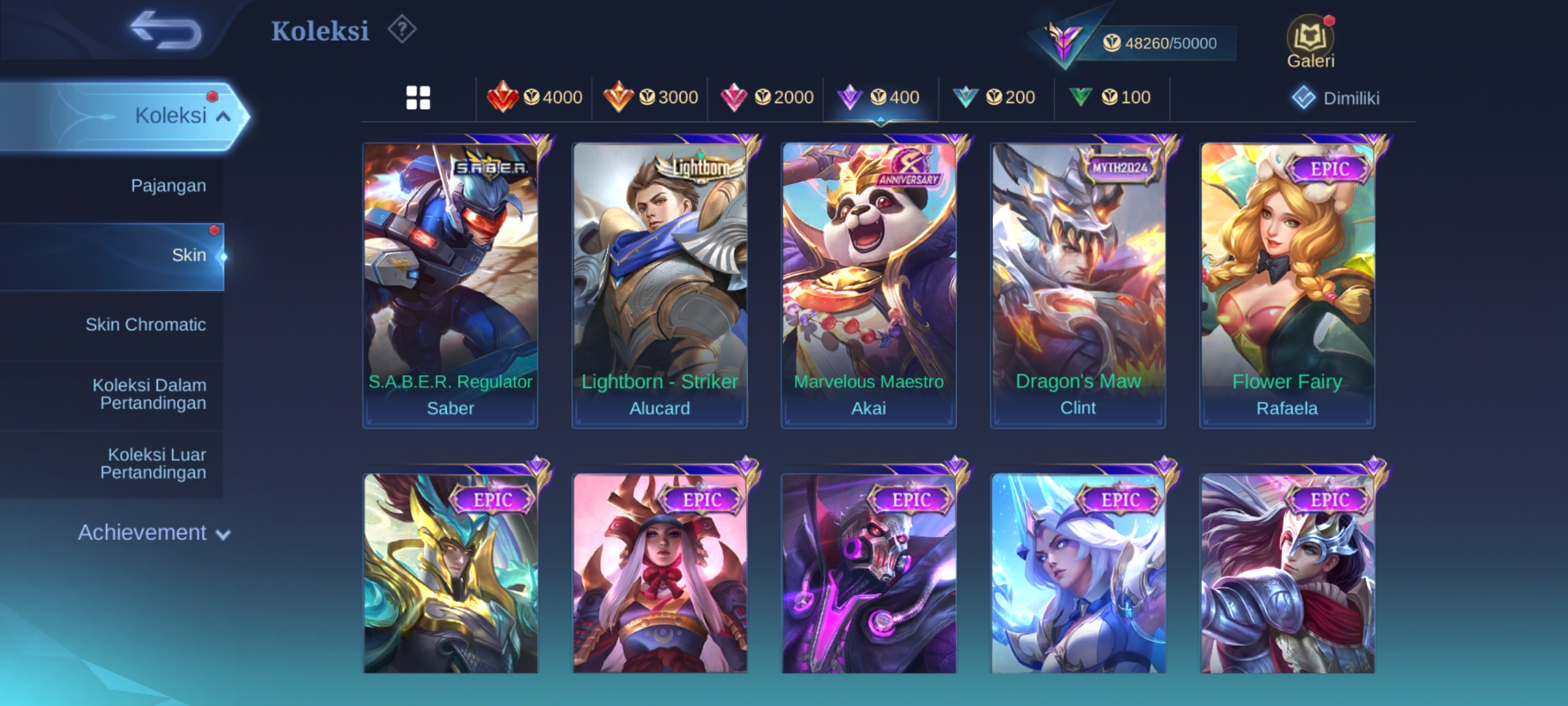This screenshot has height=706, width=1568.
Task: Expand the Achievement sidebar section
Action: [x=154, y=533]
